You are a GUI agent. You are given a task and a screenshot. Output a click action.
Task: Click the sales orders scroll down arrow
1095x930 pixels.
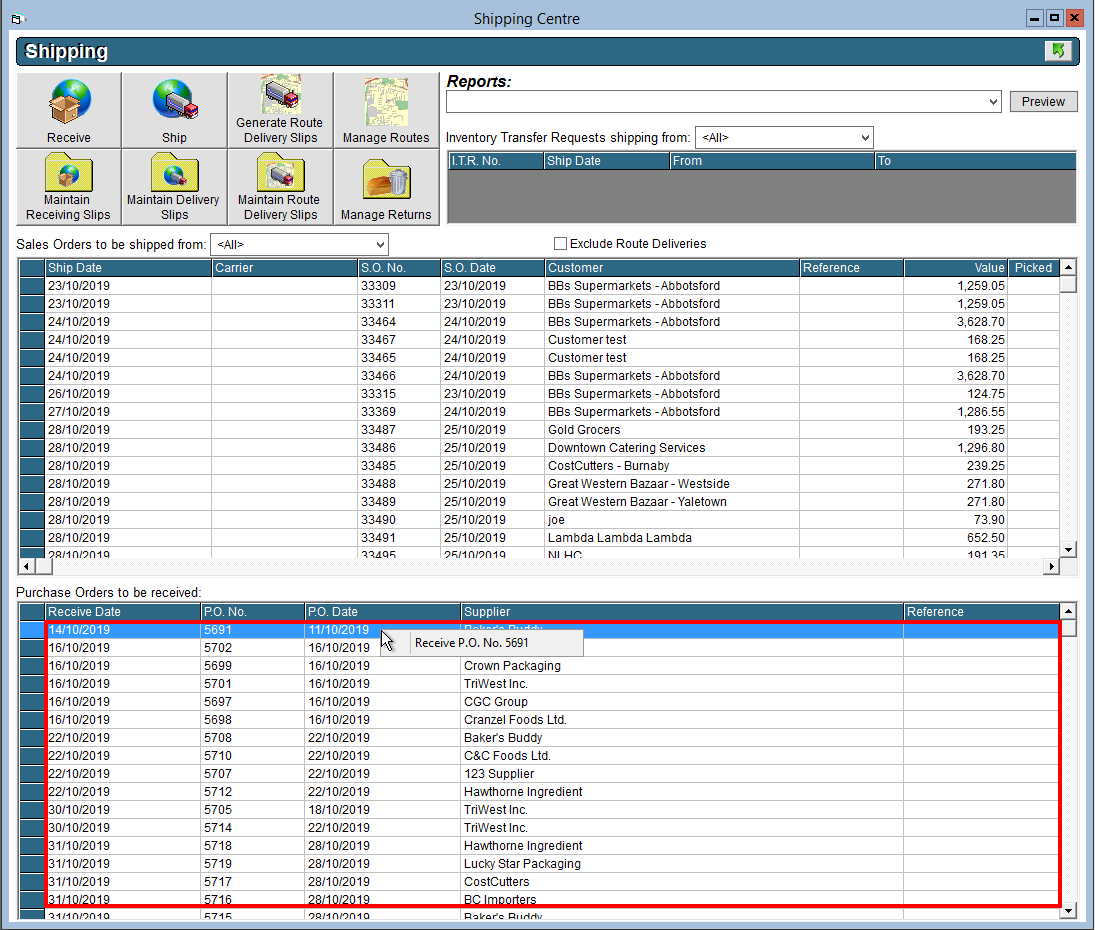(x=1068, y=549)
